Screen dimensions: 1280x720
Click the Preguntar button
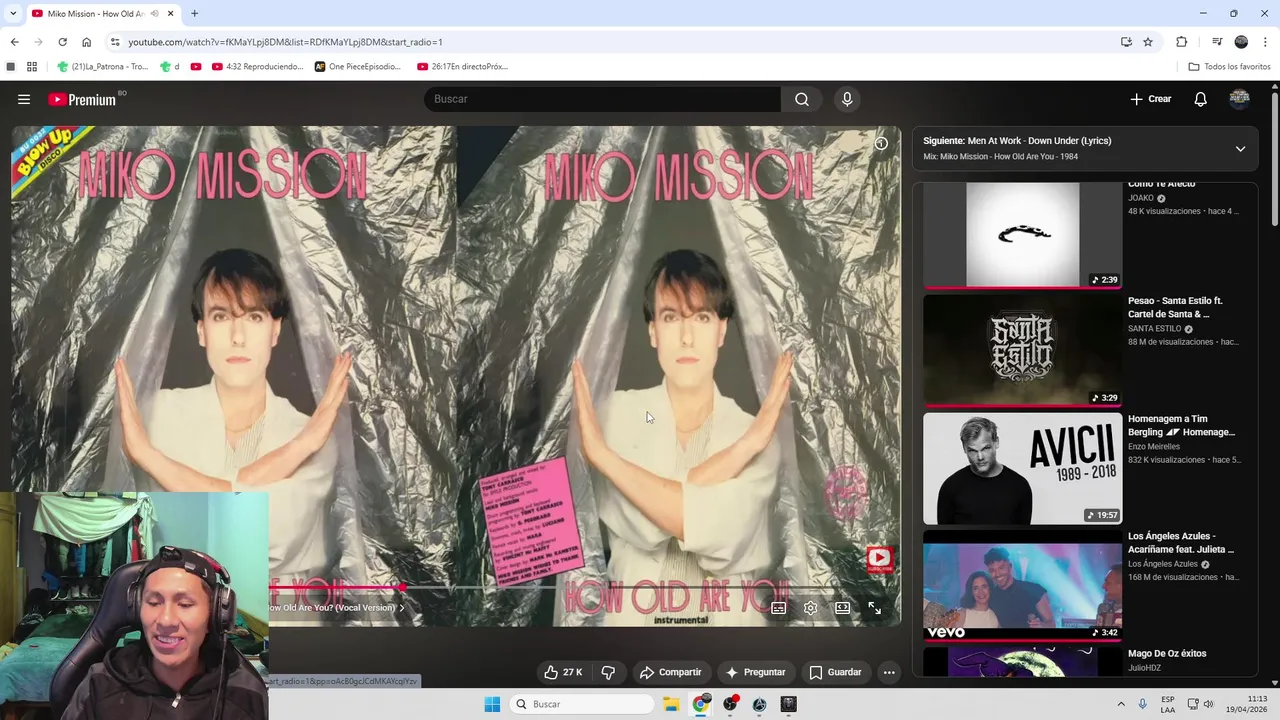click(x=755, y=672)
